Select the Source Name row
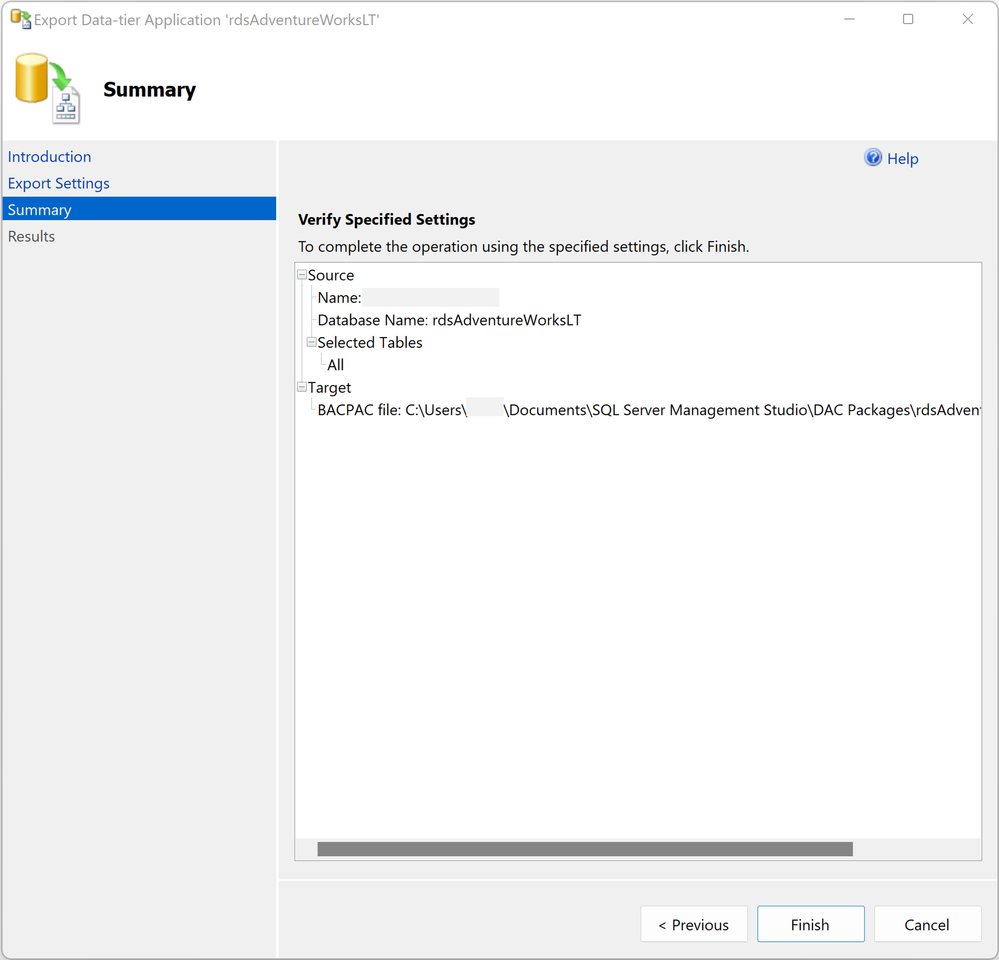This screenshot has width=999, height=960. pos(408,297)
